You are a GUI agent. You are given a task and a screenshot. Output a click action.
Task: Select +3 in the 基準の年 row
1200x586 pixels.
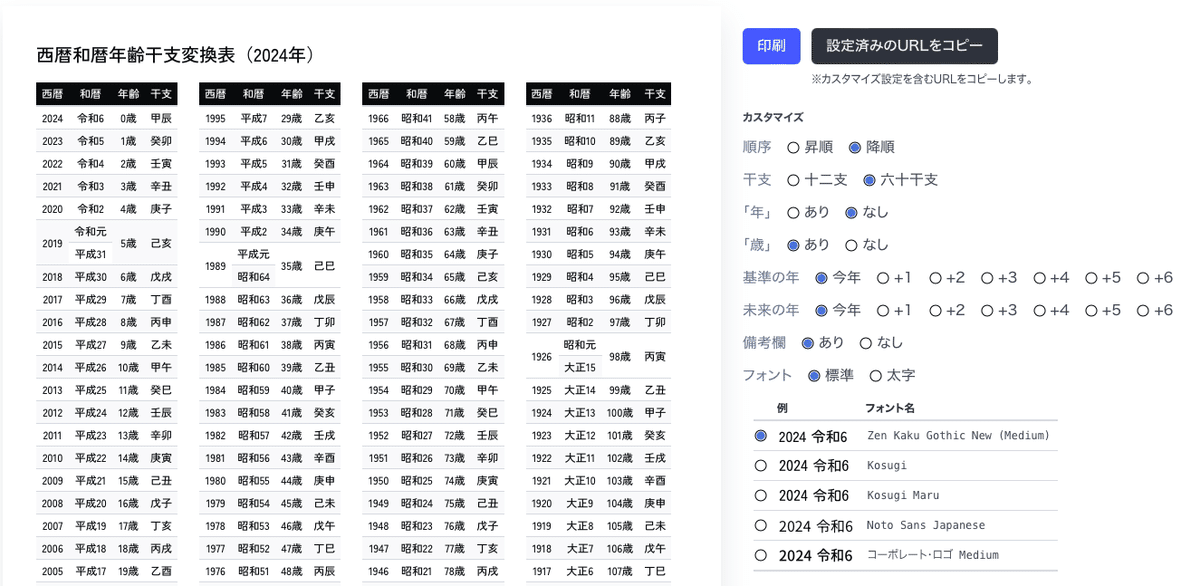pyautogui.click(x=987, y=278)
